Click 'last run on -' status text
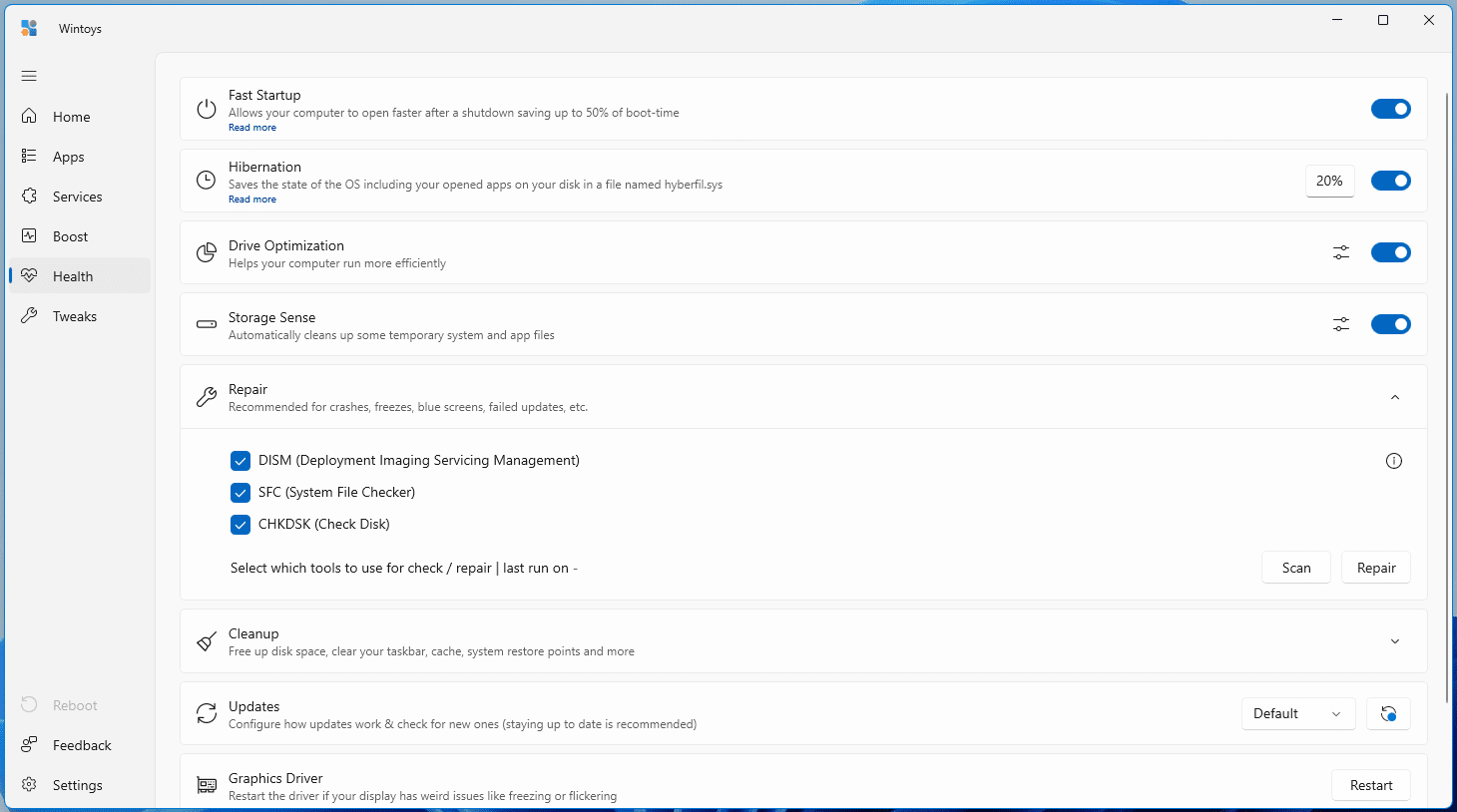Screen dimensions: 1457x812 540,568
